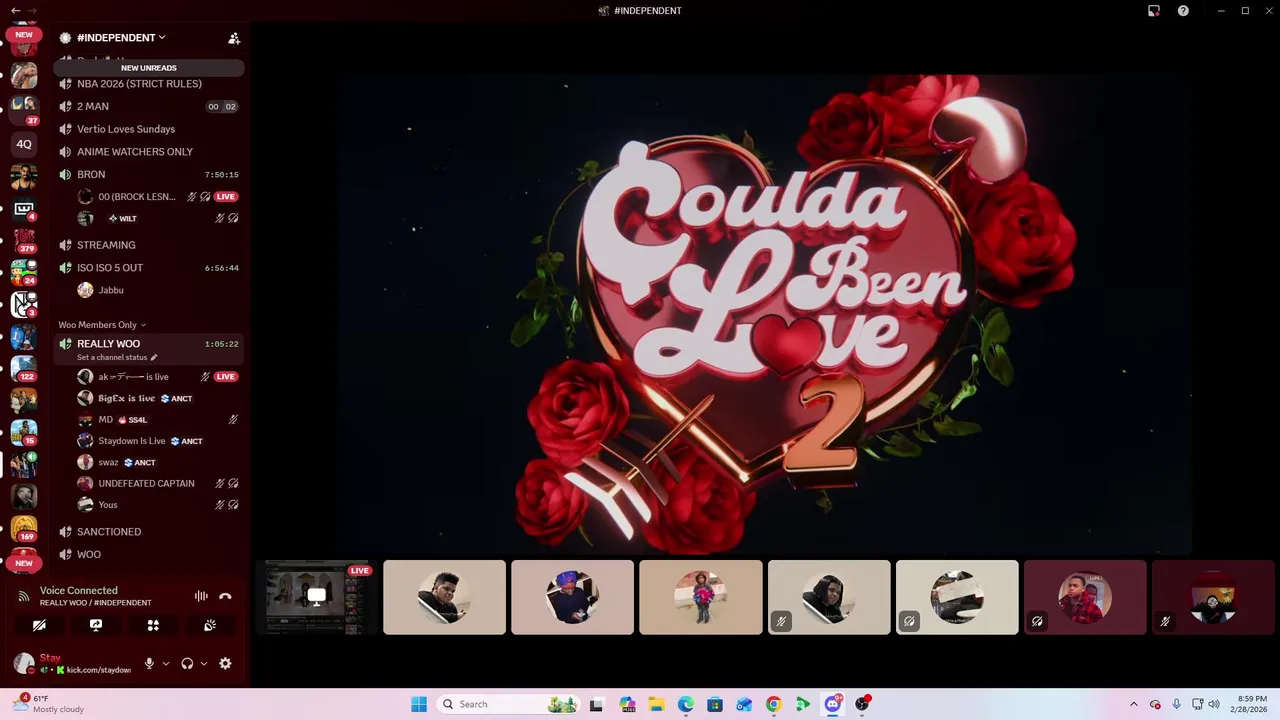Click the share your screen icon
This screenshot has height=720, width=1280.
(96, 625)
